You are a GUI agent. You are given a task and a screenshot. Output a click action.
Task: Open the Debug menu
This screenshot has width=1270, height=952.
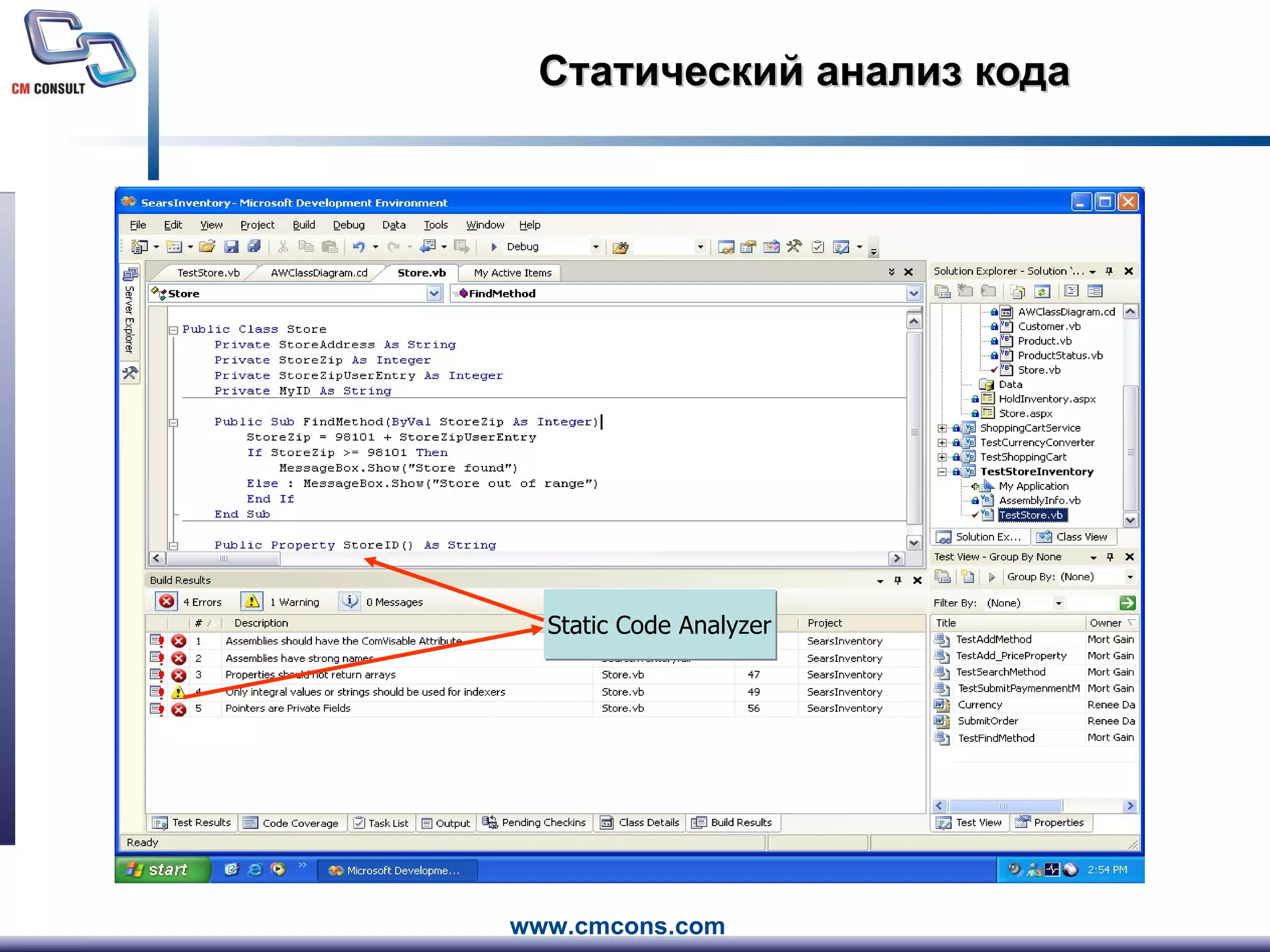[x=349, y=225]
